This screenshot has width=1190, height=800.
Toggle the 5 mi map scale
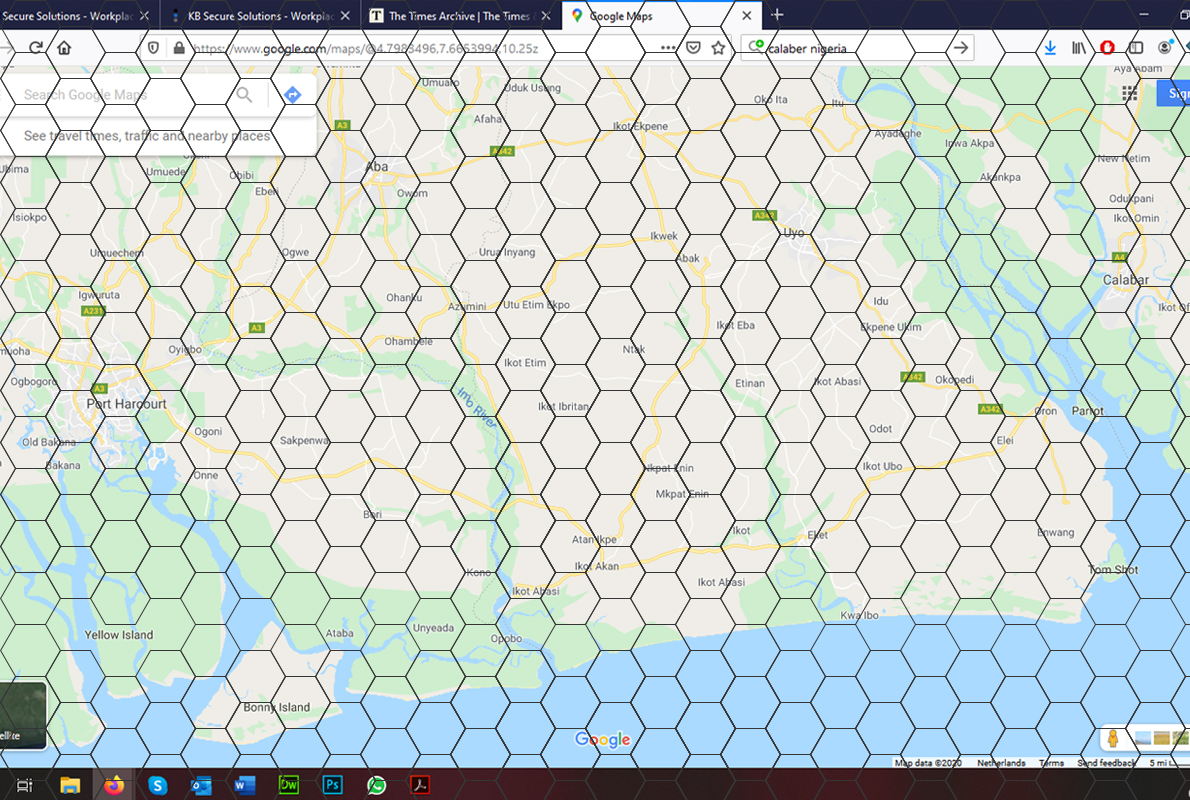[x=1169, y=763]
